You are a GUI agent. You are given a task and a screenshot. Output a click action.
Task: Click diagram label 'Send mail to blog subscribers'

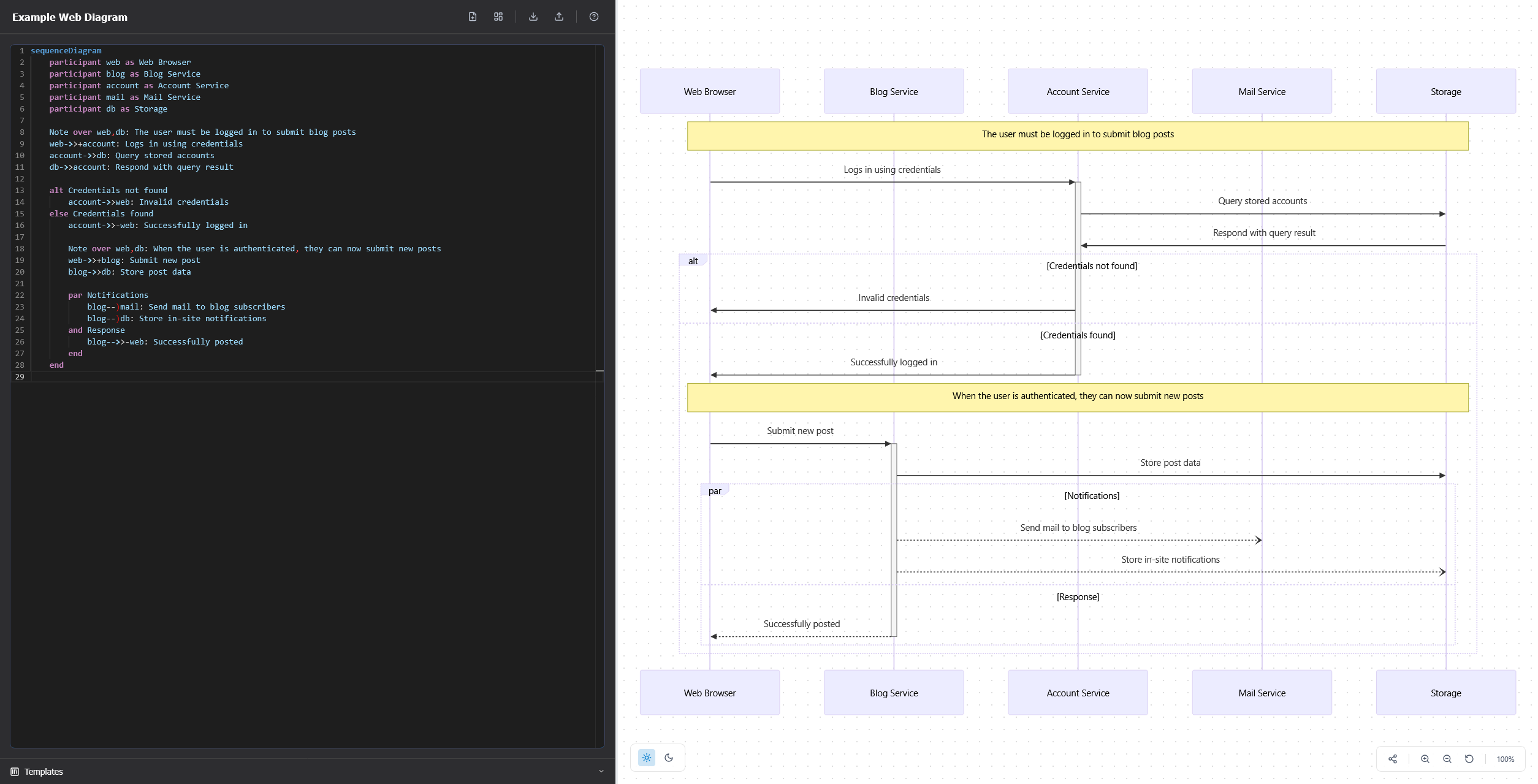[1078, 528]
